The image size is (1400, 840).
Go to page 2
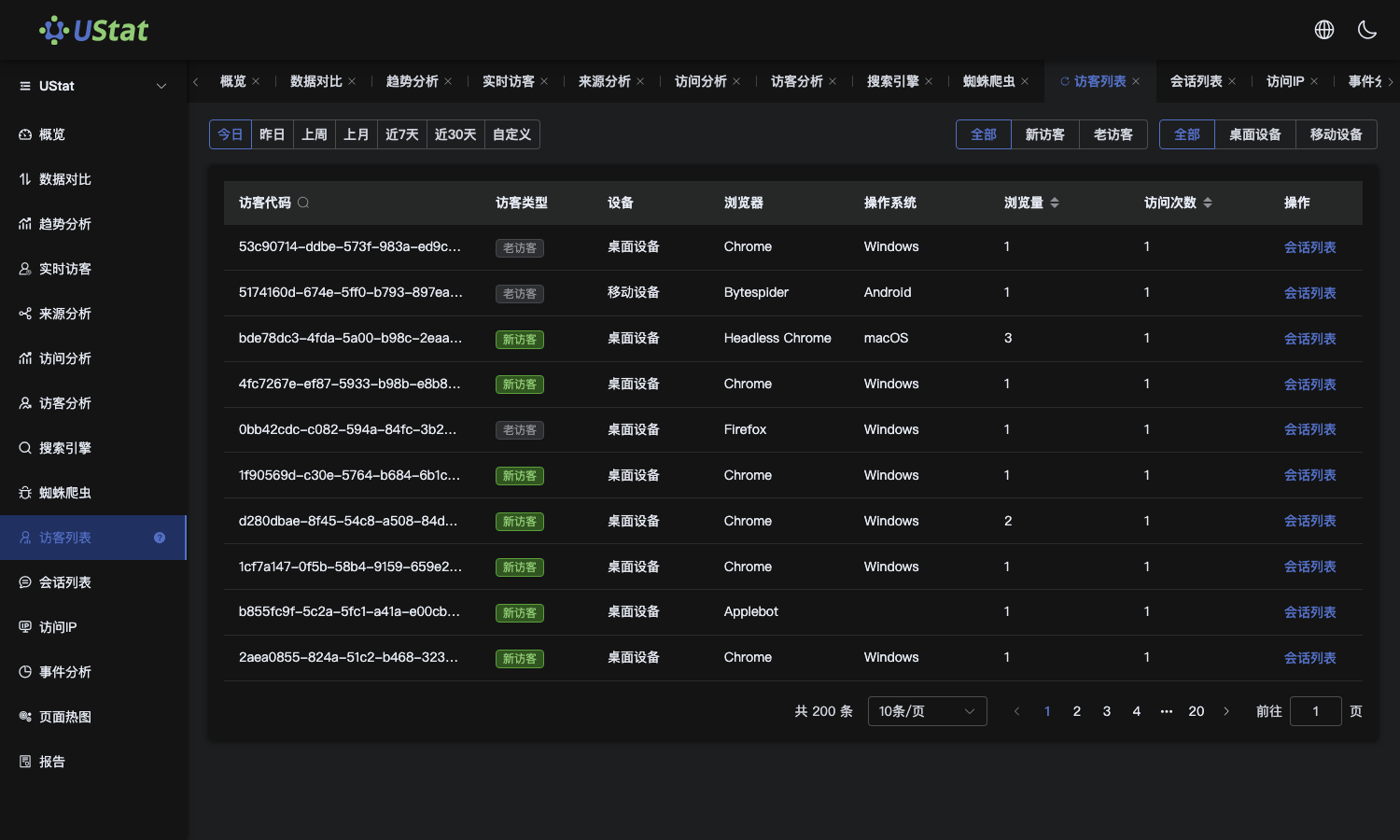tap(1077, 711)
